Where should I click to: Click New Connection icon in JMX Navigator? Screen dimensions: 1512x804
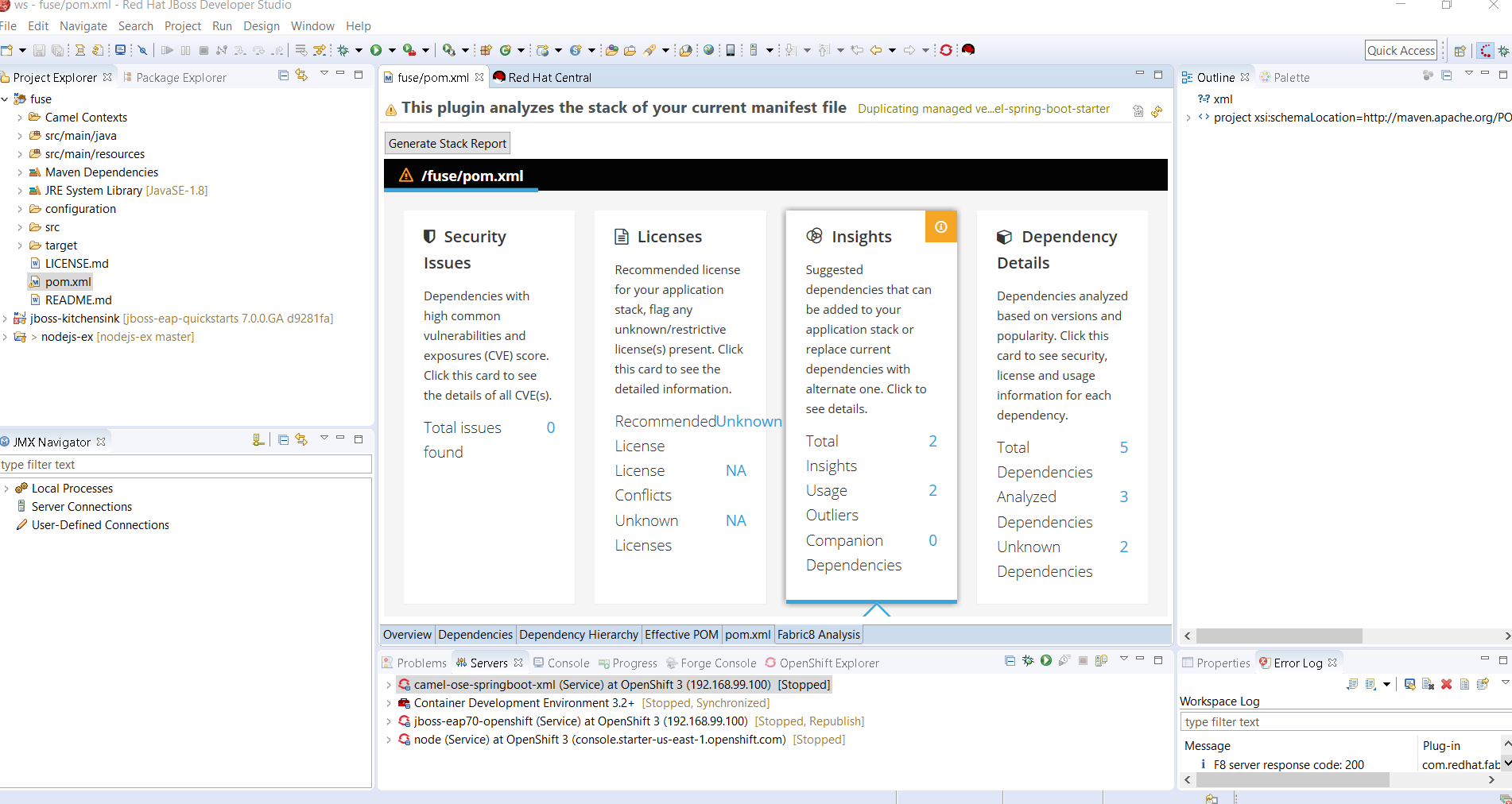coord(258,439)
